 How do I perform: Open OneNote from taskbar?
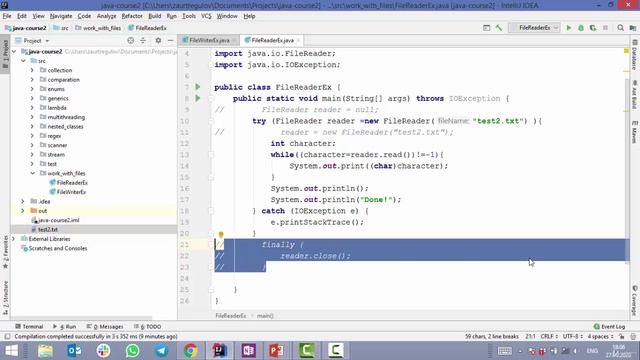[x=248, y=351]
